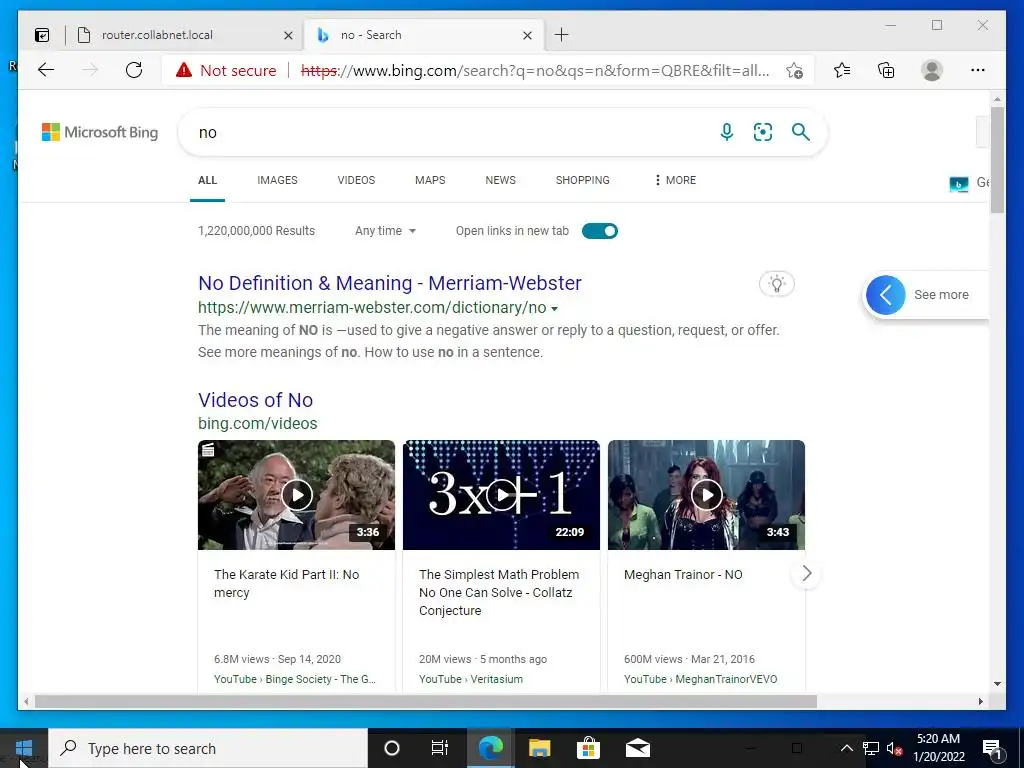Open the bing.com/videos link
The height and width of the screenshot is (768, 1024).
(x=257, y=423)
